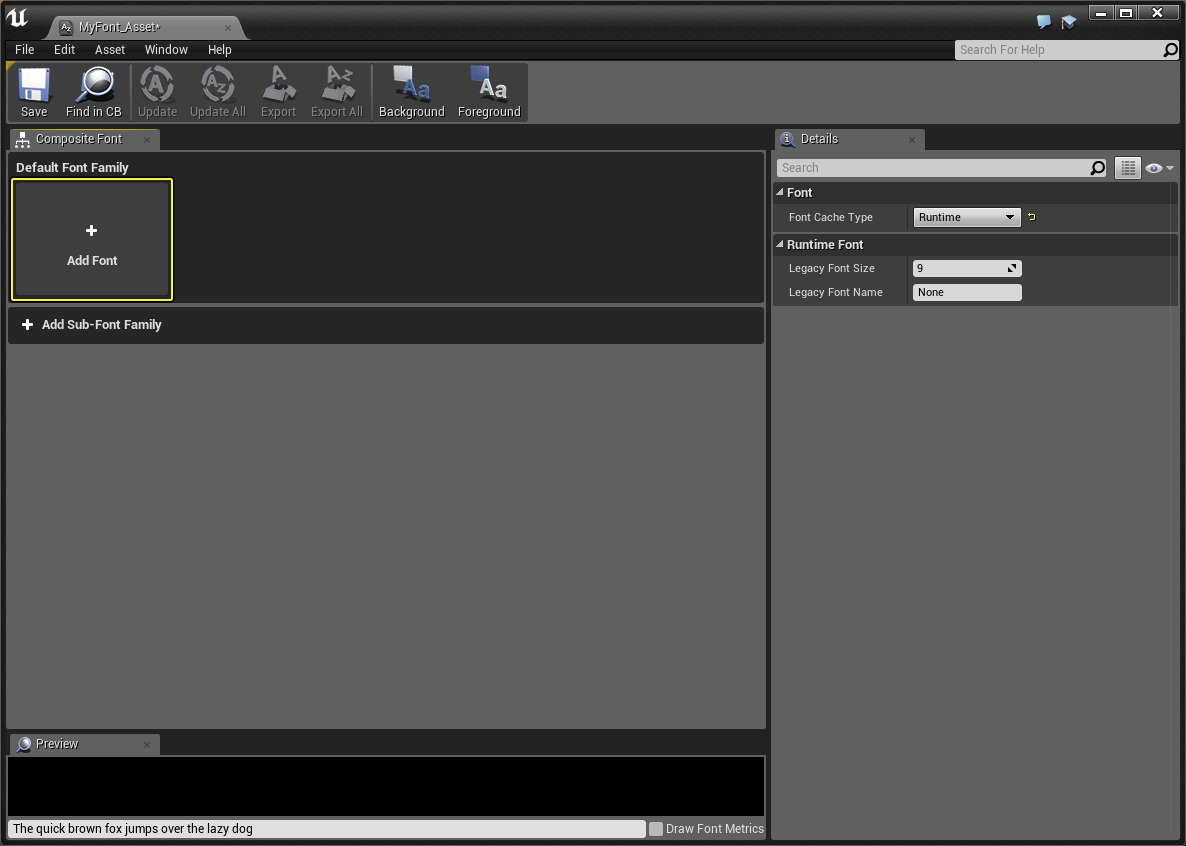Click the Search For Help magnifier icon
The width and height of the screenshot is (1186, 846).
[1170, 50]
